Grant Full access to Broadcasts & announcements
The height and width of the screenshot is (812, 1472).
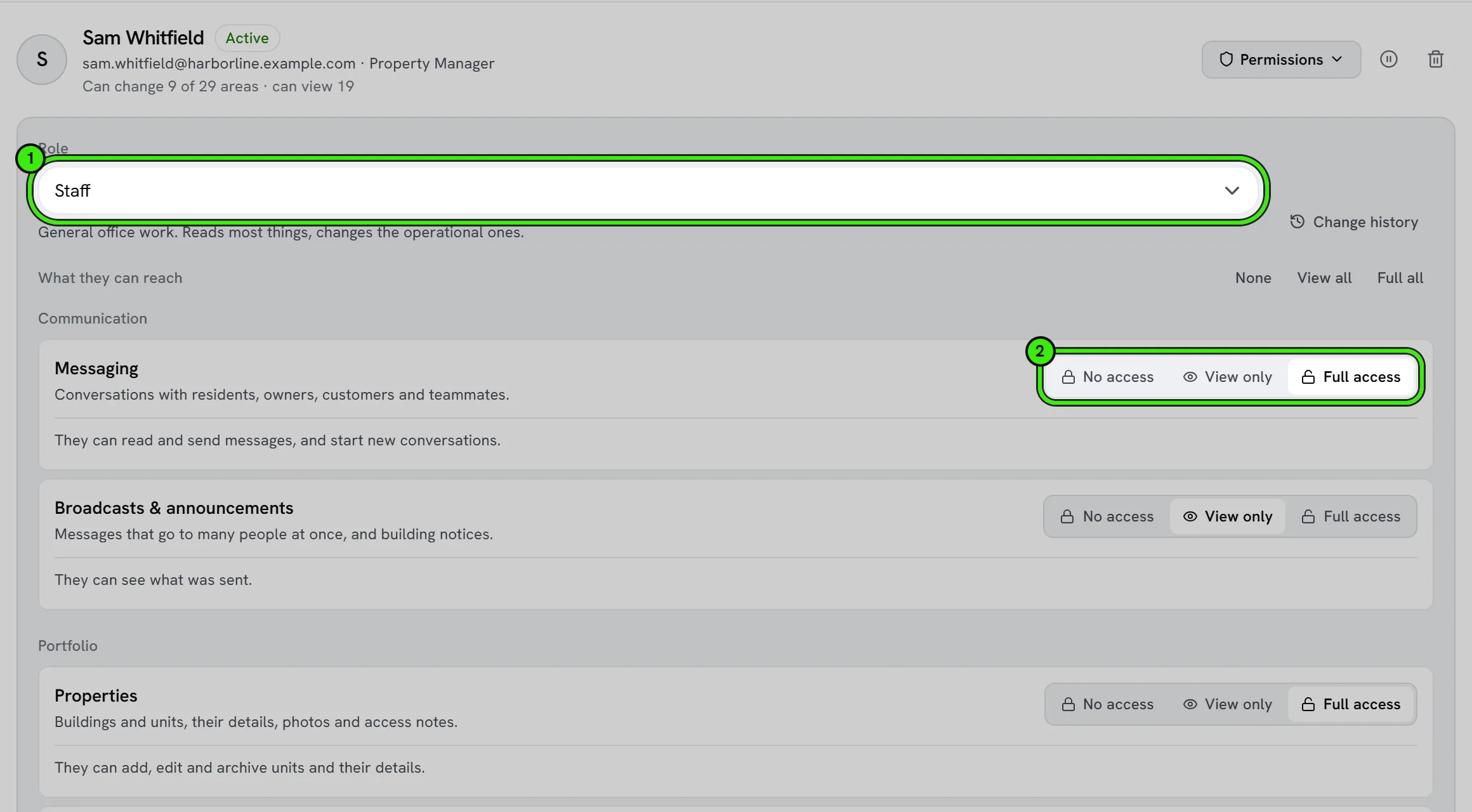tap(1351, 516)
